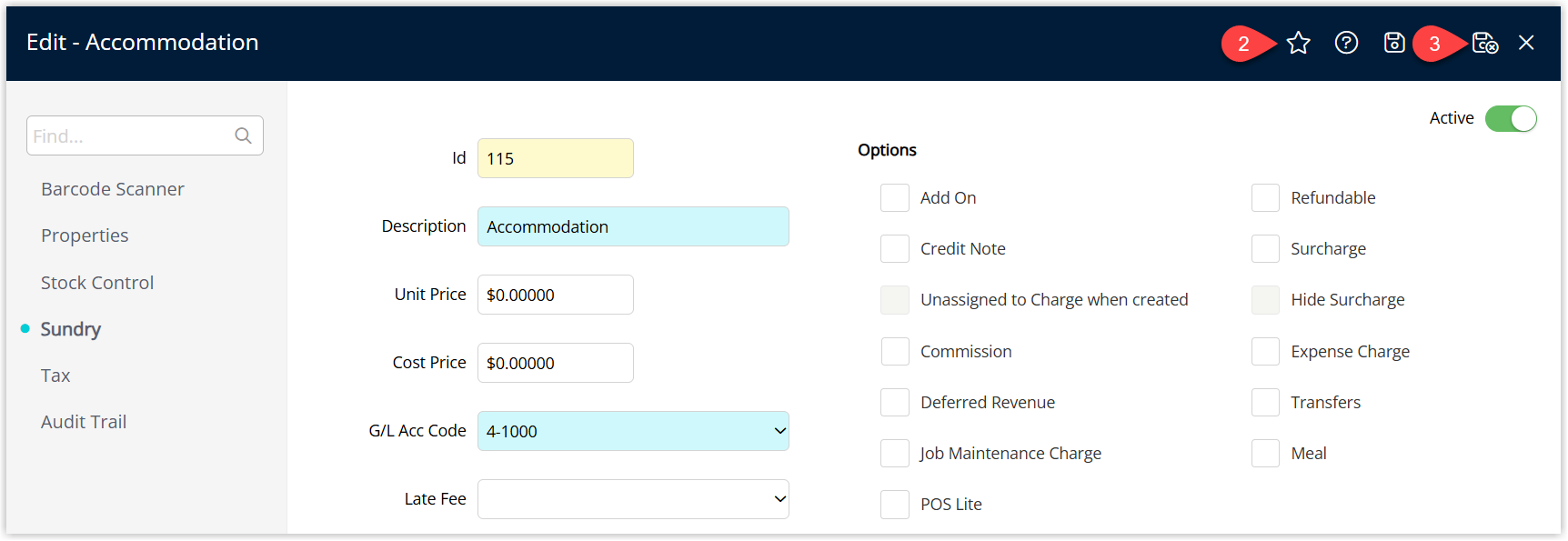Check Job Maintenance Charge box
Image resolution: width=1568 pixels, height=541 pixels.
click(895, 453)
